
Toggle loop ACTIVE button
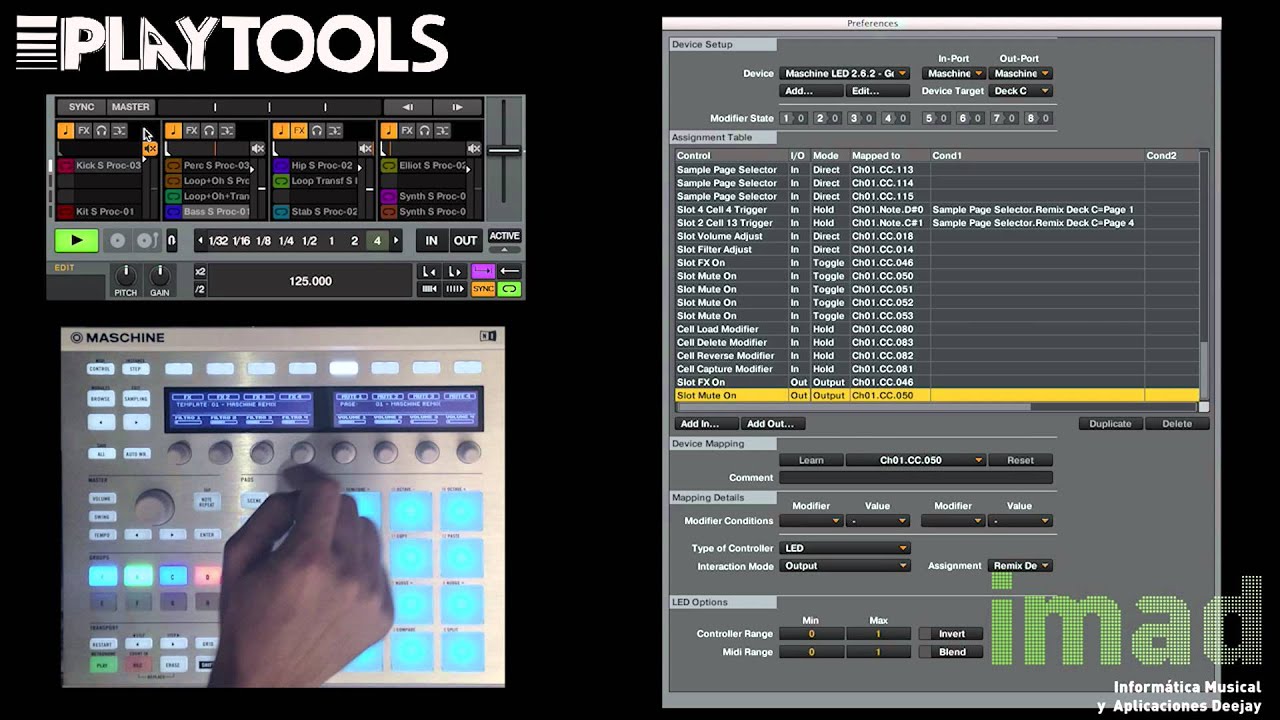point(504,236)
